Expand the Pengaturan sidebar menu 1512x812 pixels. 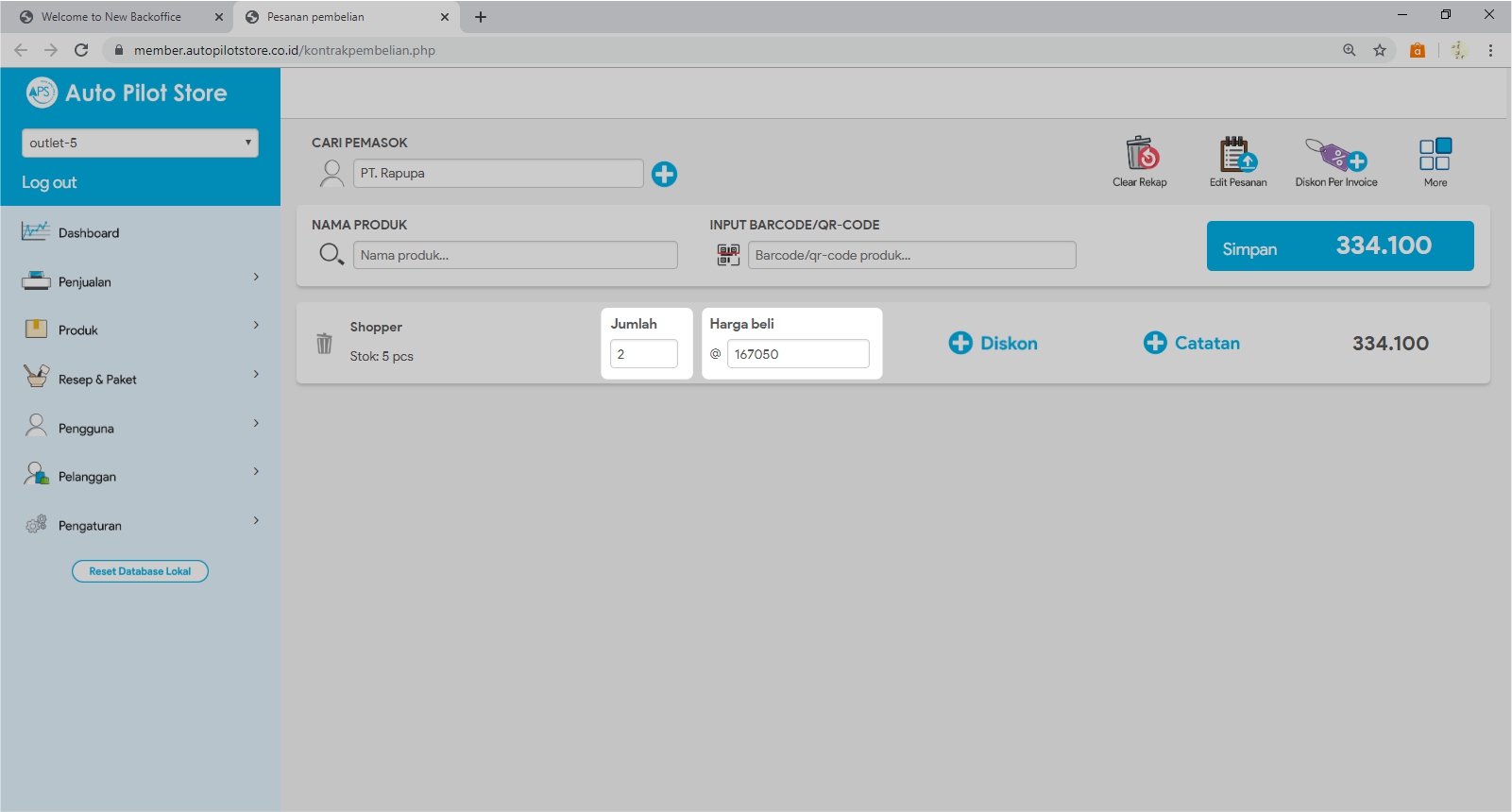140,525
